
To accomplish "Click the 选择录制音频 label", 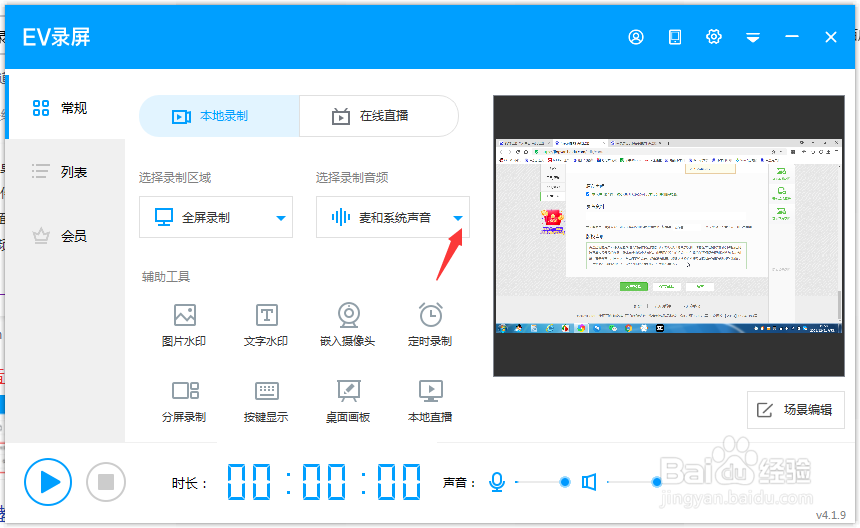I will pos(352,178).
